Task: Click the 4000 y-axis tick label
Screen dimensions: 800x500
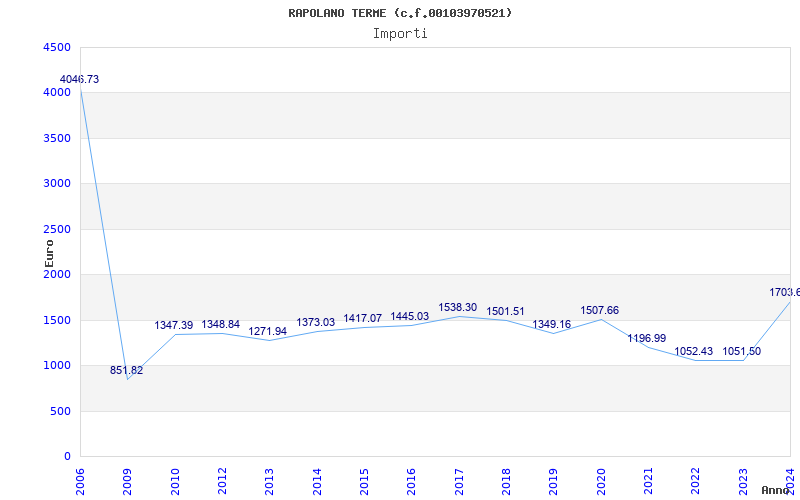Action: click(57, 93)
